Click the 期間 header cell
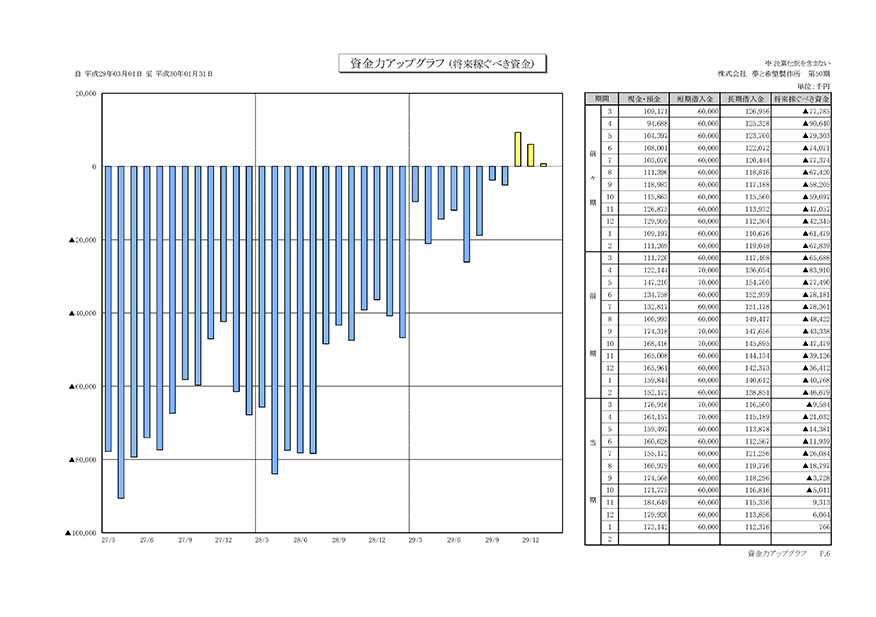Viewport: 876px width, 617px height. [x=601, y=101]
